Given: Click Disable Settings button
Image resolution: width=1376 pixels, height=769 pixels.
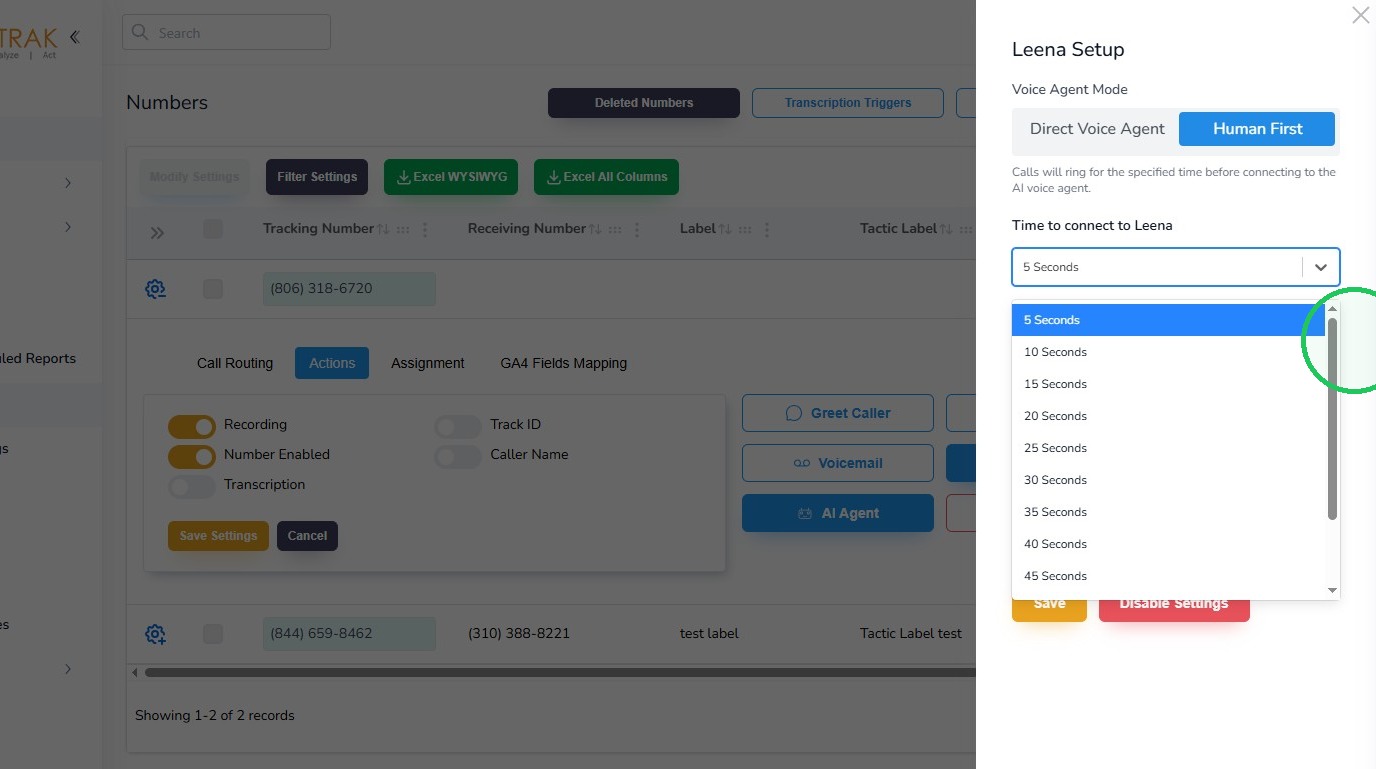Looking at the screenshot, I should [x=1174, y=604].
